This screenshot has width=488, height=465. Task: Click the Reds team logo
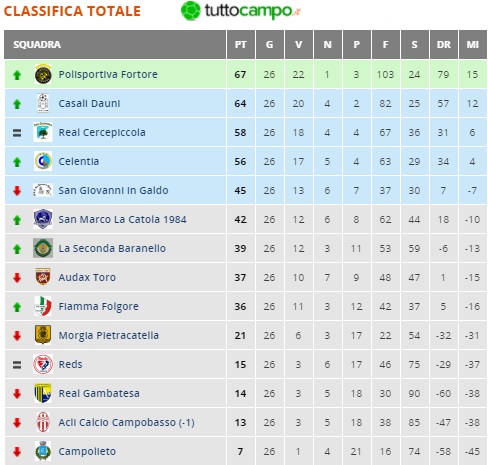click(43, 364)
